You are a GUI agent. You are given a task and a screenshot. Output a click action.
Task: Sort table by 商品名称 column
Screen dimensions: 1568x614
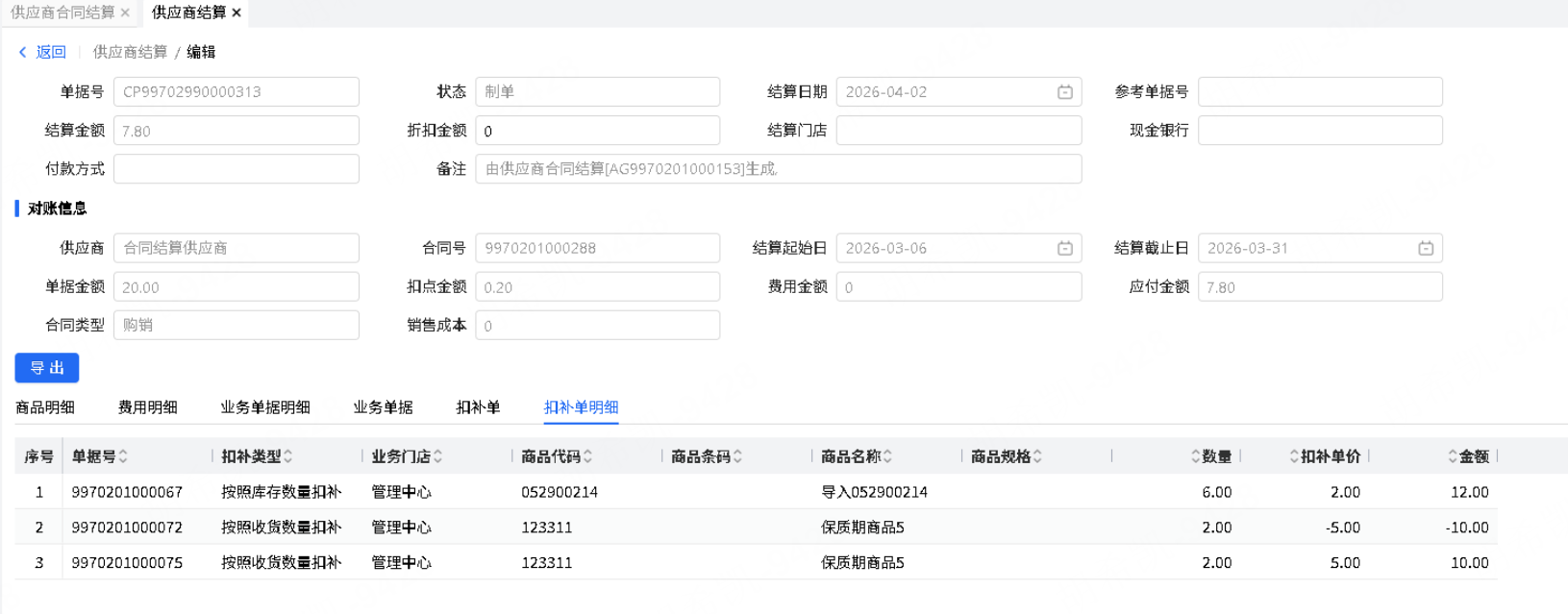(888, 456)
